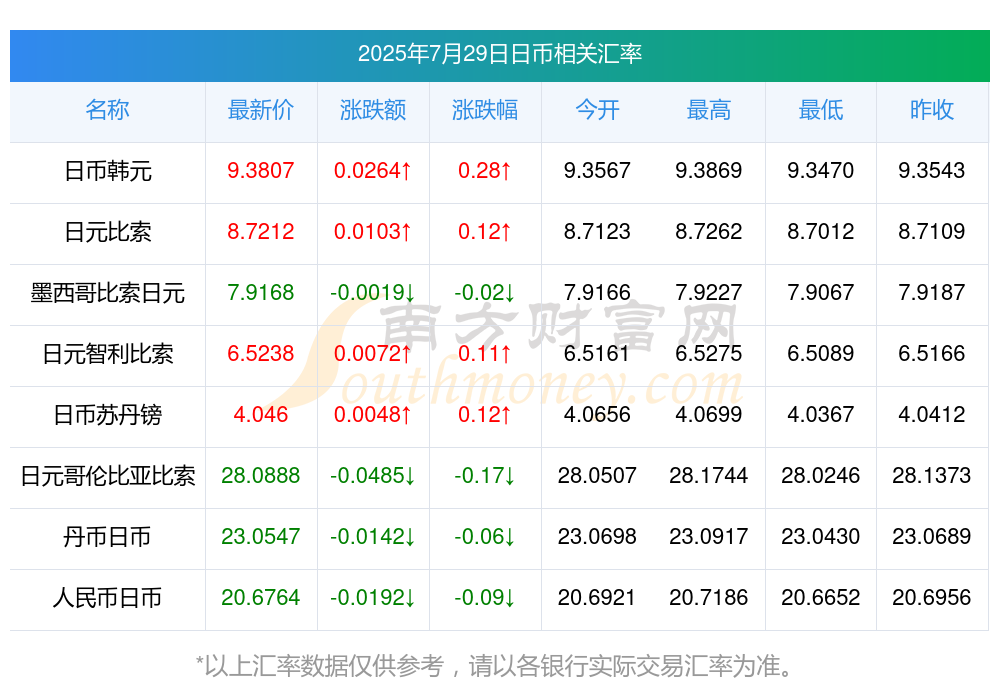The image size is (1000, 698).
Task: Click high value 9.3869
Action: (x=709, y=170)
